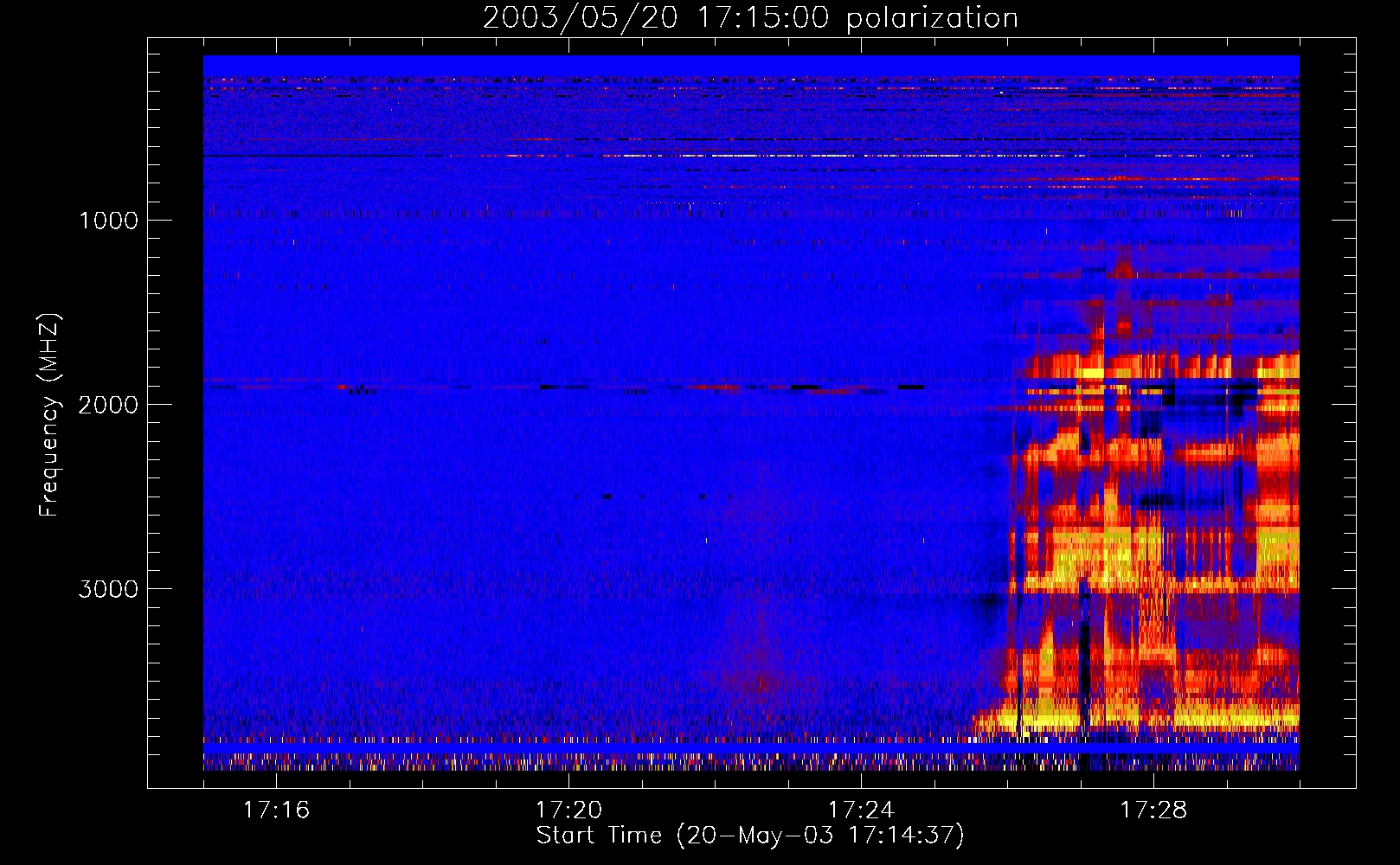Image resolution: width=1400 pixels, height=865 pixels.
Task: Click the 17:20 time tick label
Action: [x=568, y=810]
